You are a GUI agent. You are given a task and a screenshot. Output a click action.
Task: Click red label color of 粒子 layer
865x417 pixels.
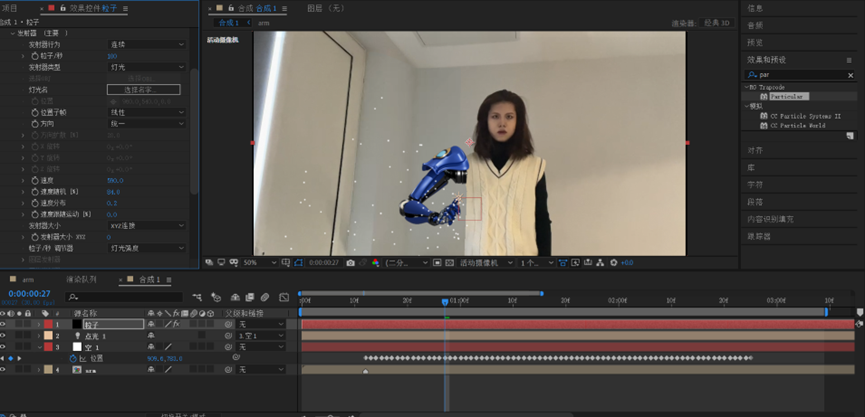[48, 324]
